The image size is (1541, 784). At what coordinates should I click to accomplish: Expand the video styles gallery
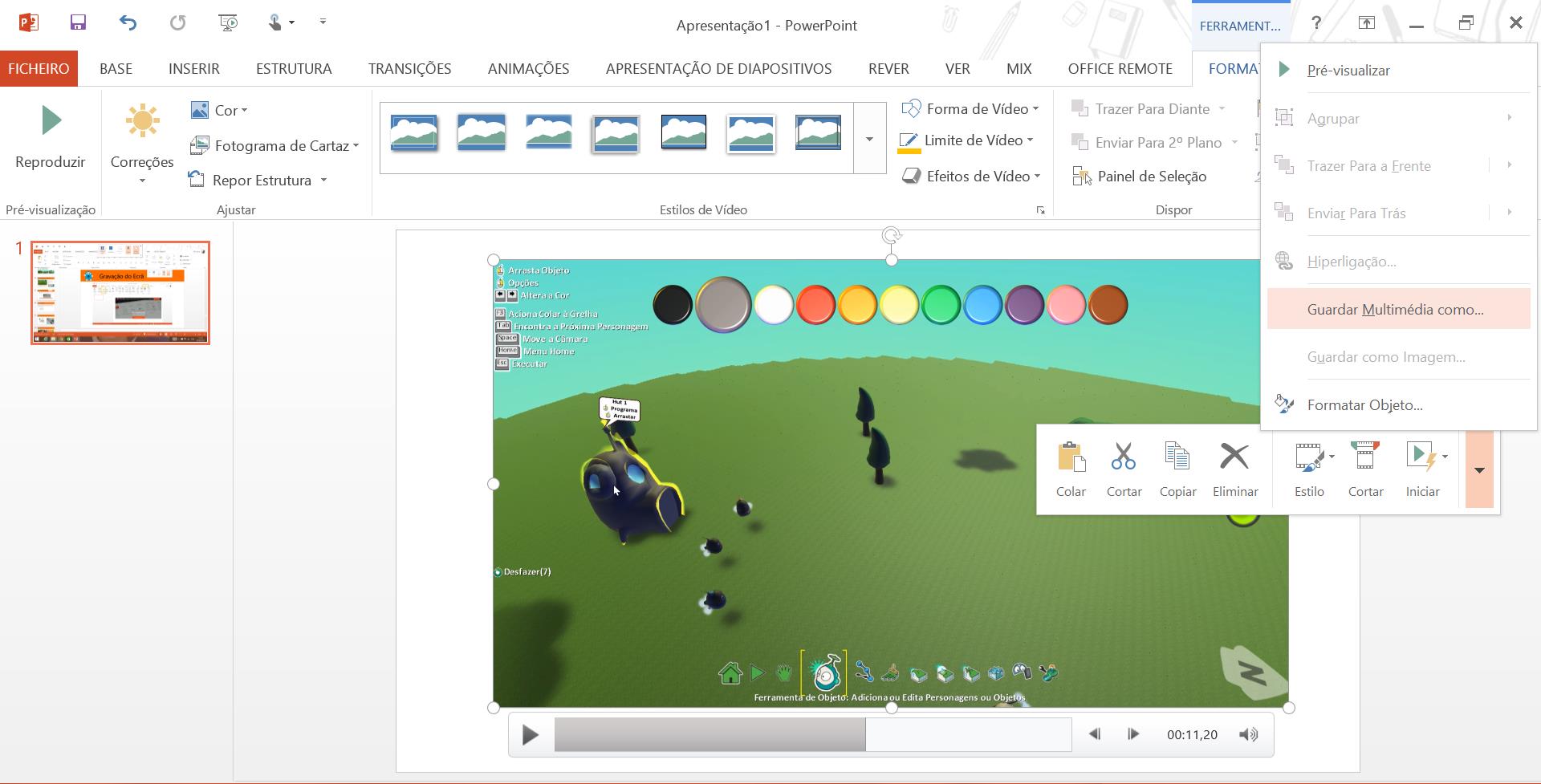869,138
